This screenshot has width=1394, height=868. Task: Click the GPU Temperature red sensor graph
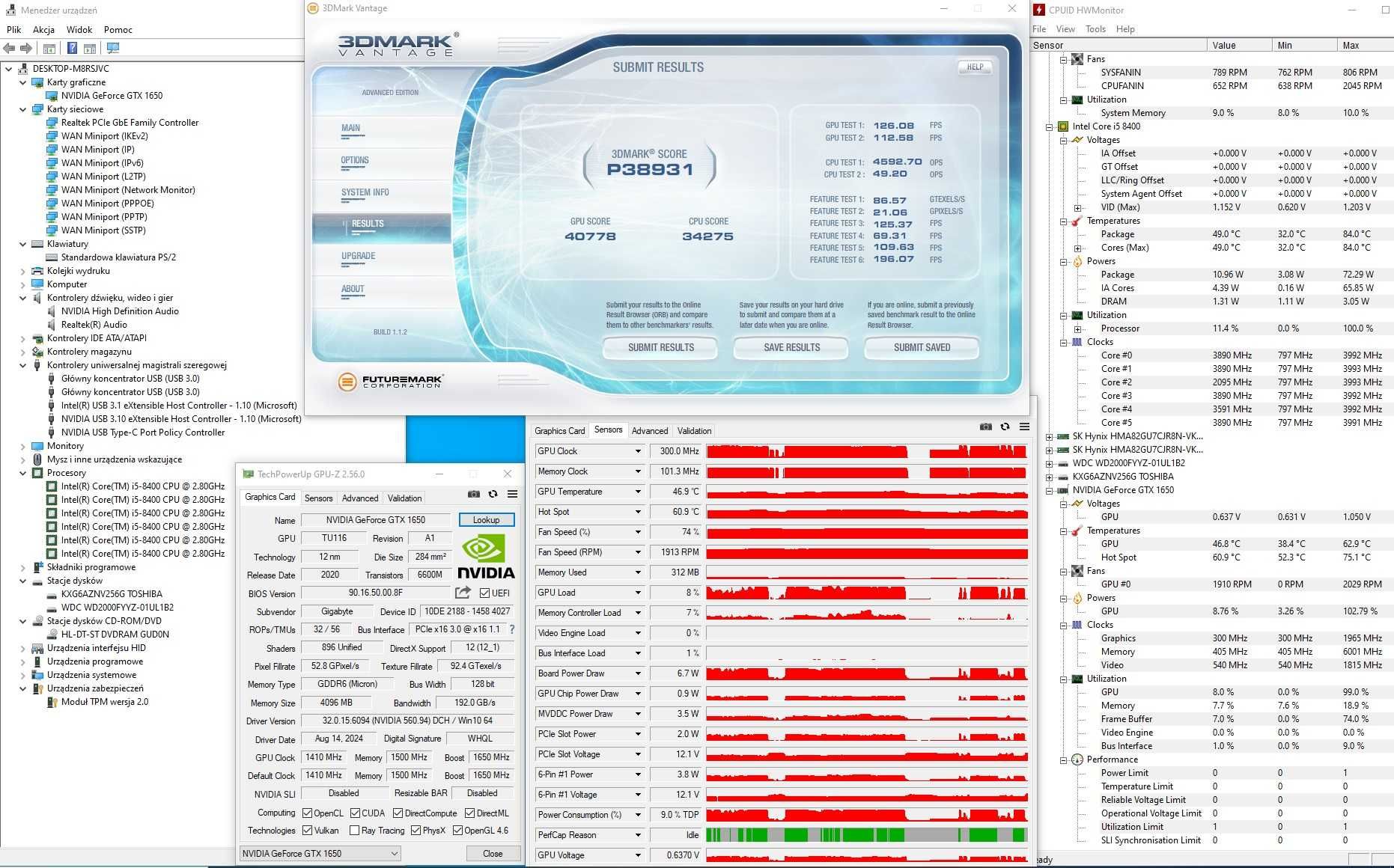pos(866,492)
